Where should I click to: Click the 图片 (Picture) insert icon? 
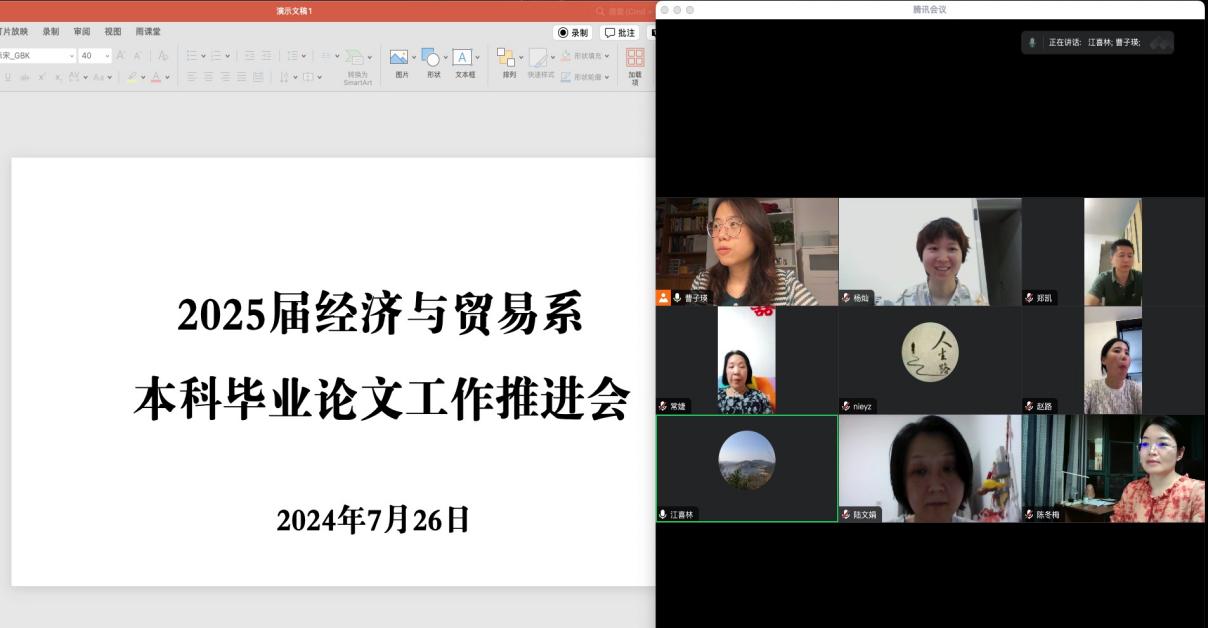398,58
